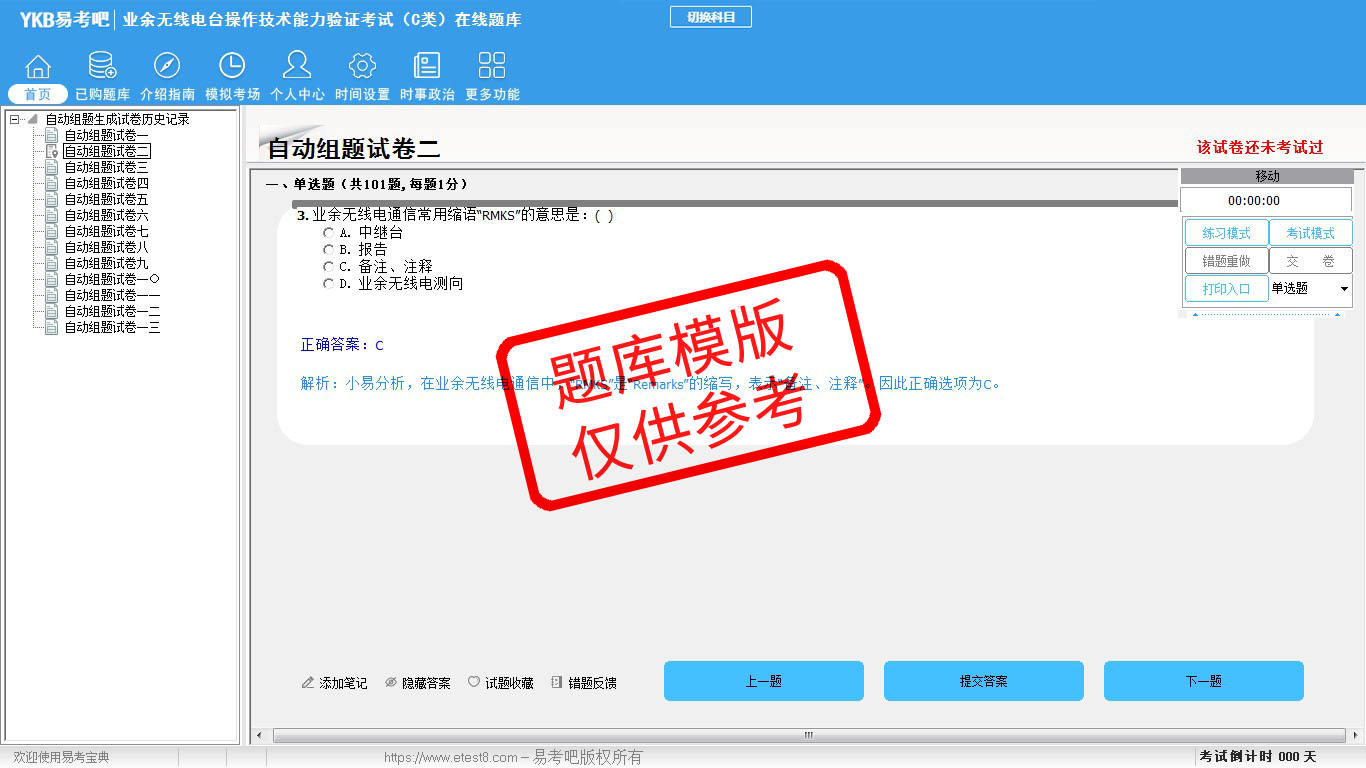This screenshot has width=1366, height=768.
Task: Choose radio option D 业余无线电测向
Action: (328, 284)
